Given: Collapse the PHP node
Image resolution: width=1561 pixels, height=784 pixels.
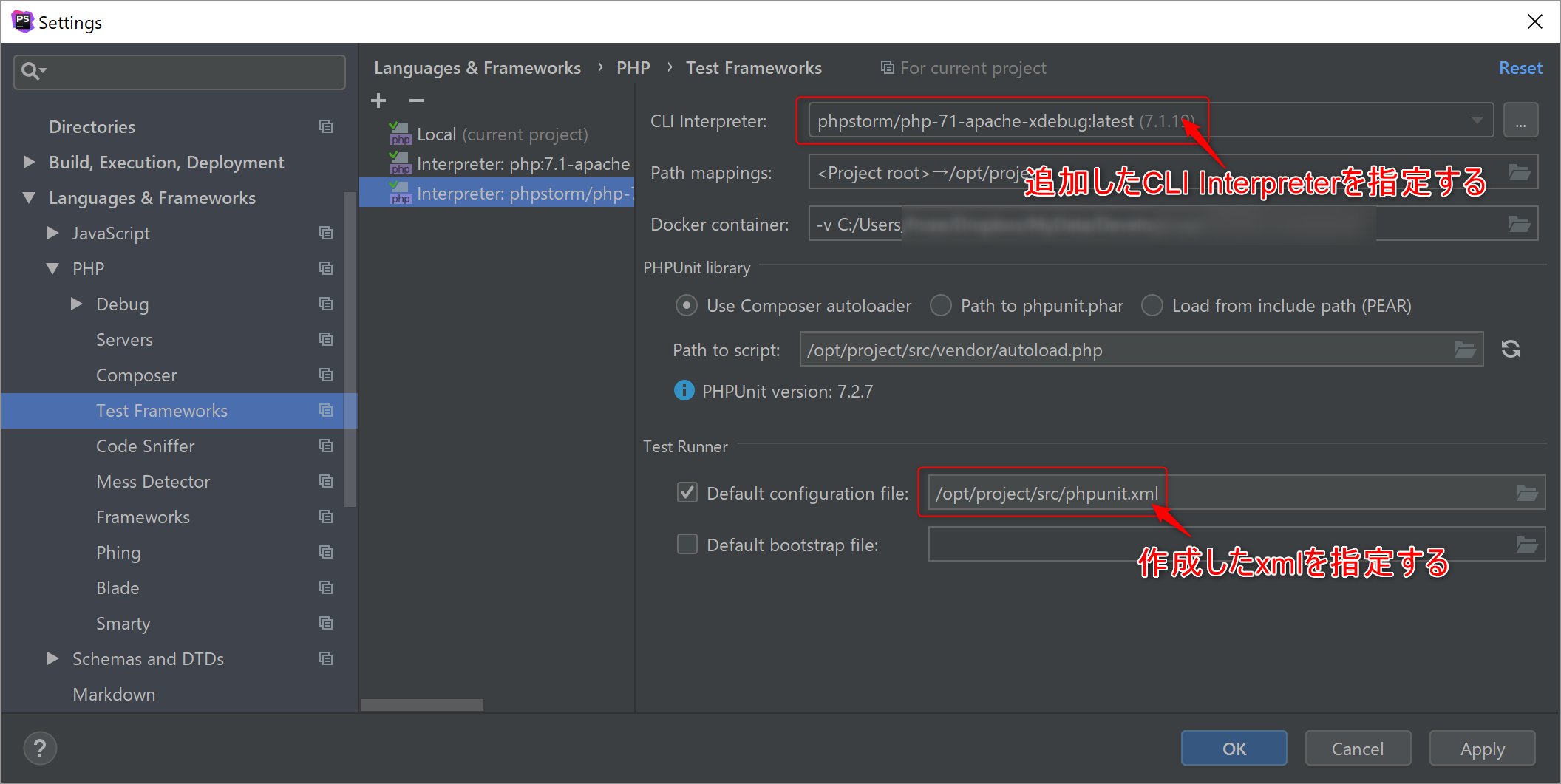Looking at the screenshot, I should pos(52,268).
